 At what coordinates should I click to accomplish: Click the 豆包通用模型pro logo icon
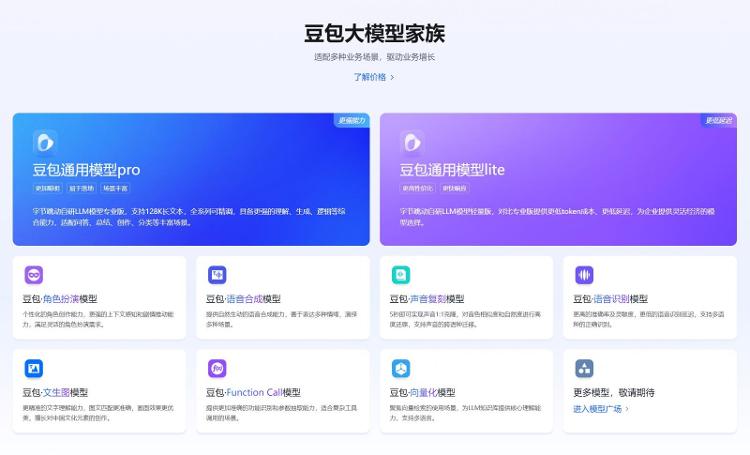tap(45, 142)
